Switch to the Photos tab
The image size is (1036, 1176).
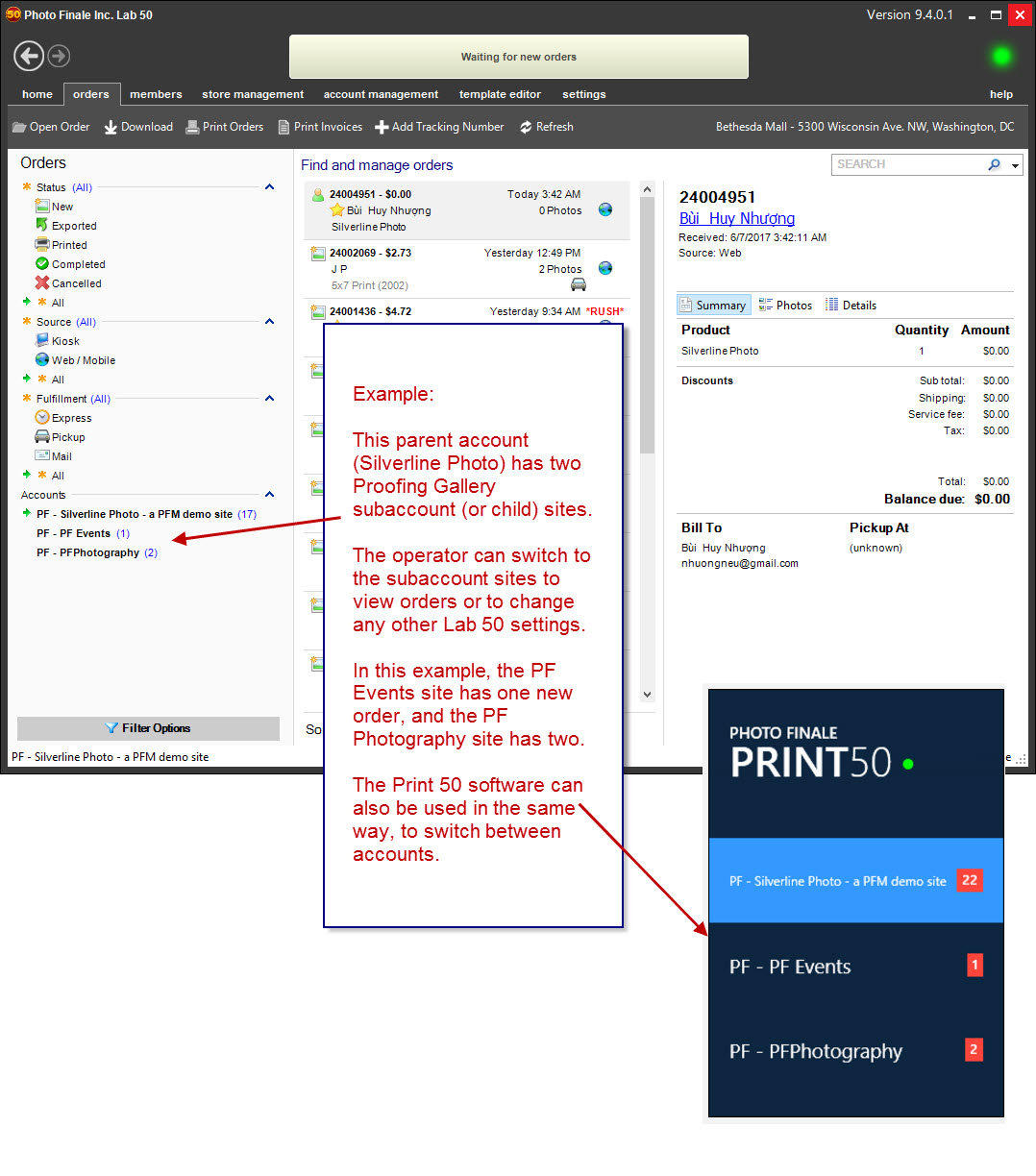point(785,305)
